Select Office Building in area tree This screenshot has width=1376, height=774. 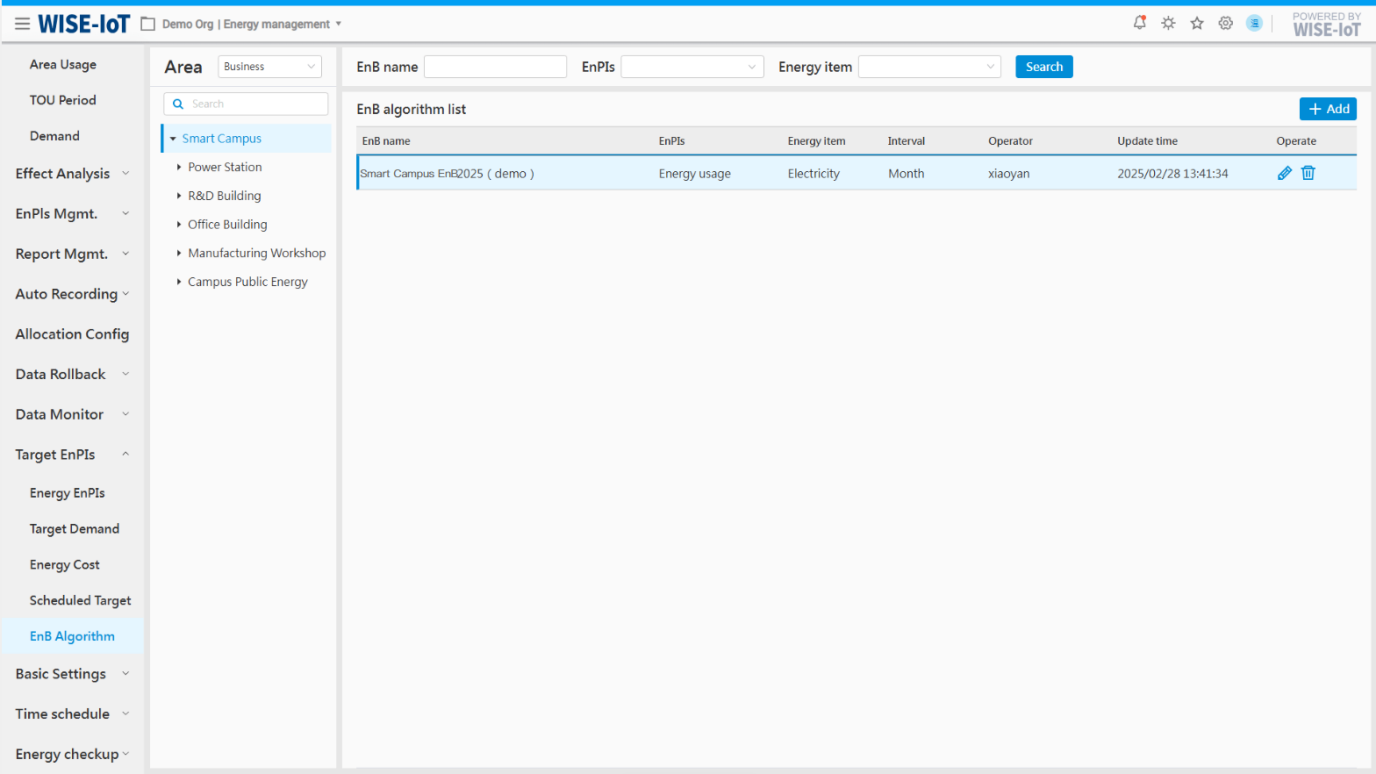(x=227, y=225)
